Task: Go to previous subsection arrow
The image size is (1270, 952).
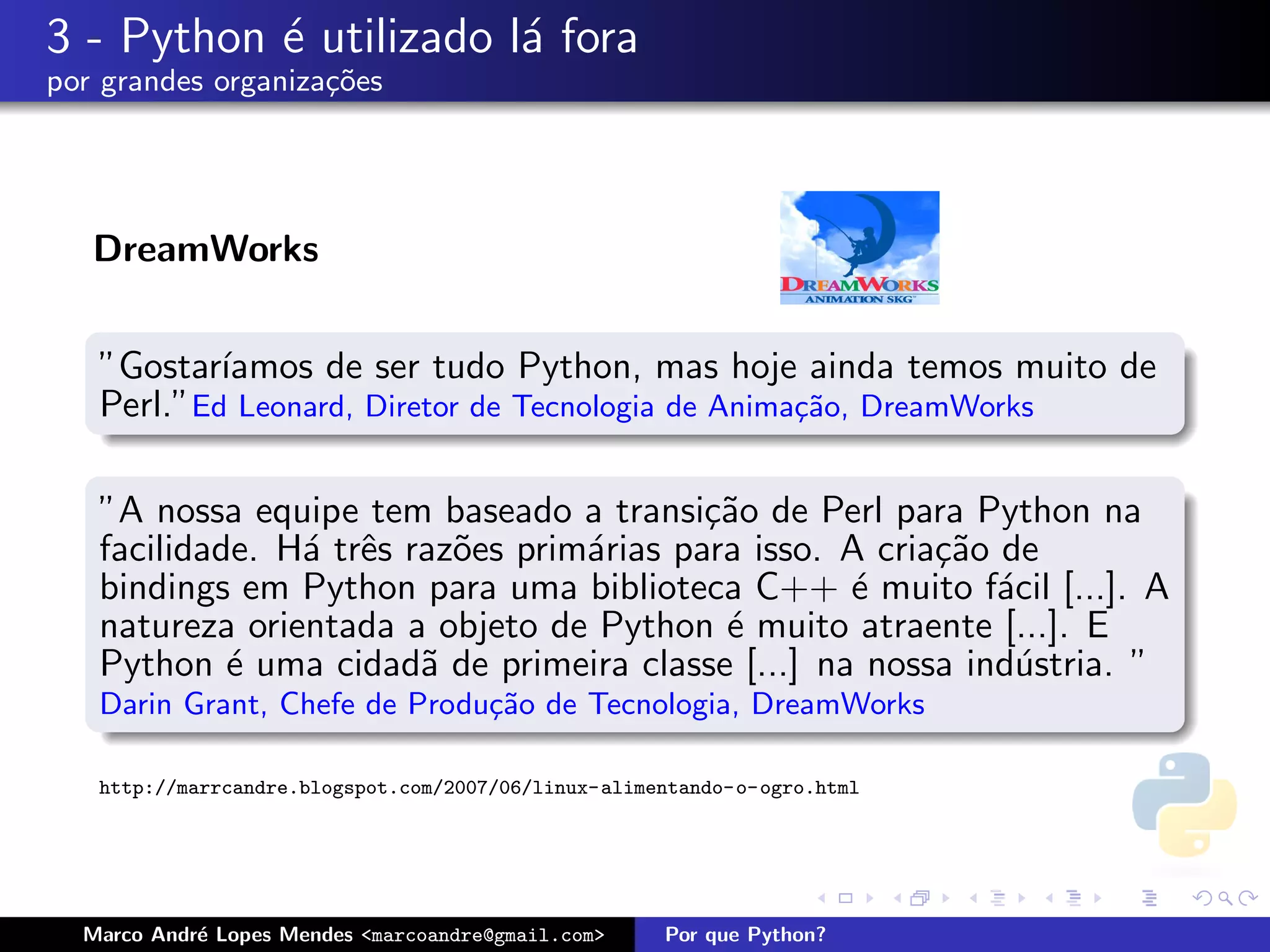Action: pos(974,898)
